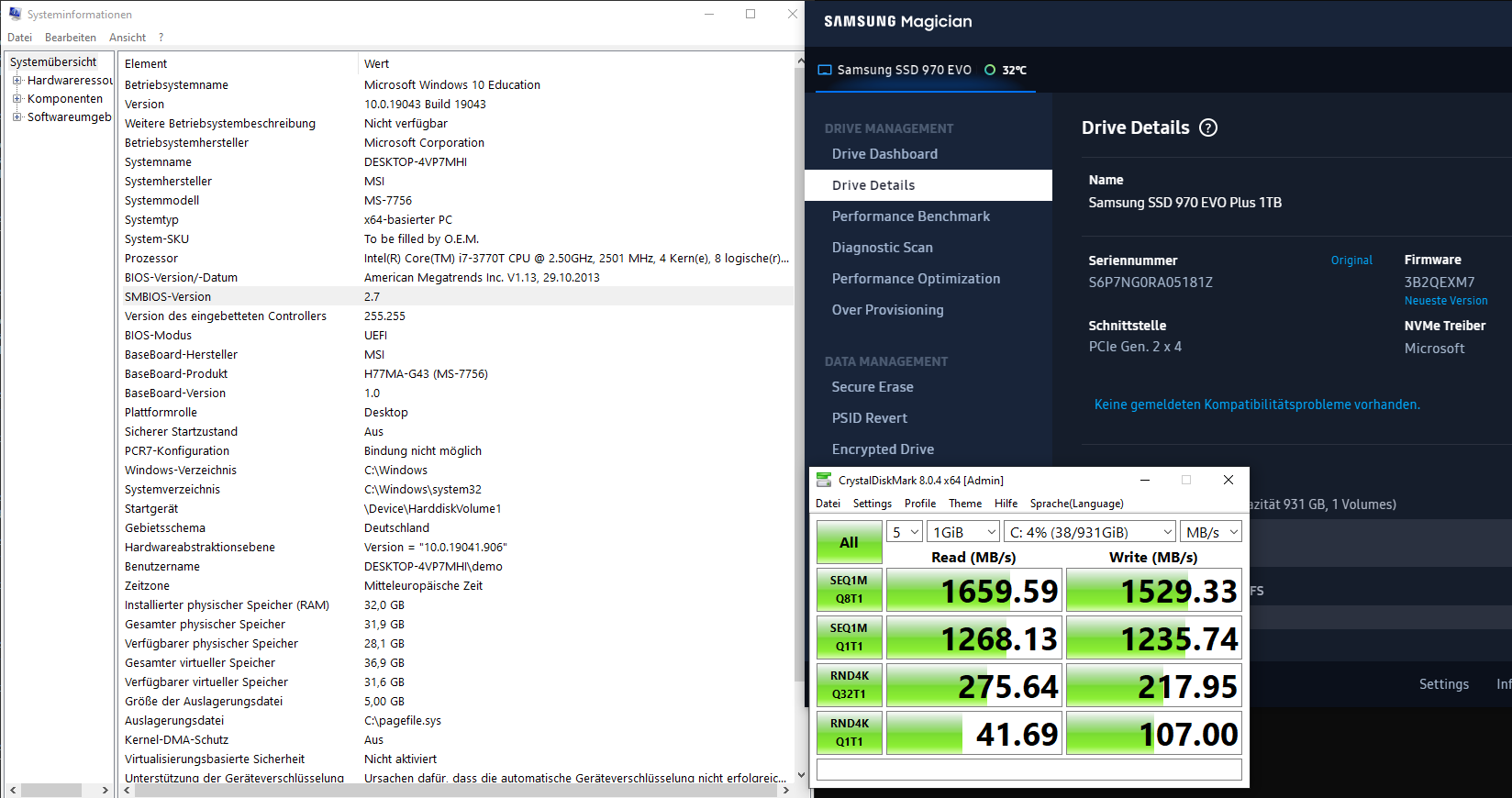Click the Systeminformationen title bar icon

point(15,14)
